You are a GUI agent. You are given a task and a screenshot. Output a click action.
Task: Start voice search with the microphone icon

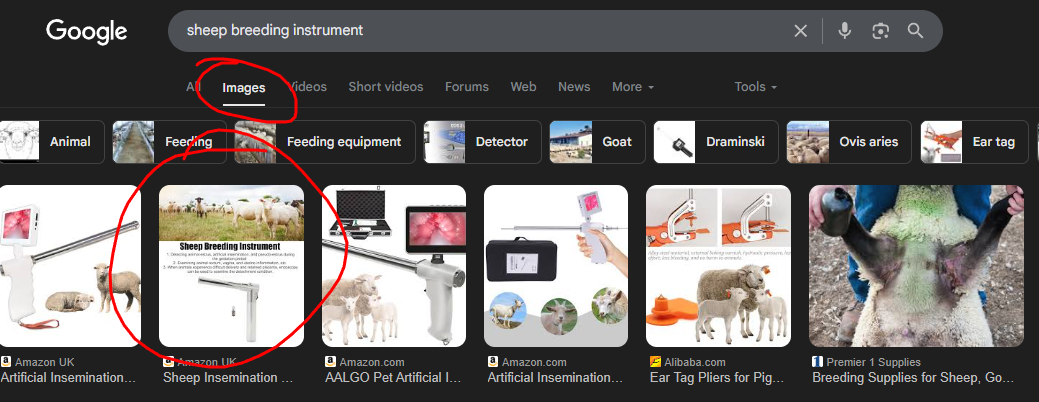[844, 30]
